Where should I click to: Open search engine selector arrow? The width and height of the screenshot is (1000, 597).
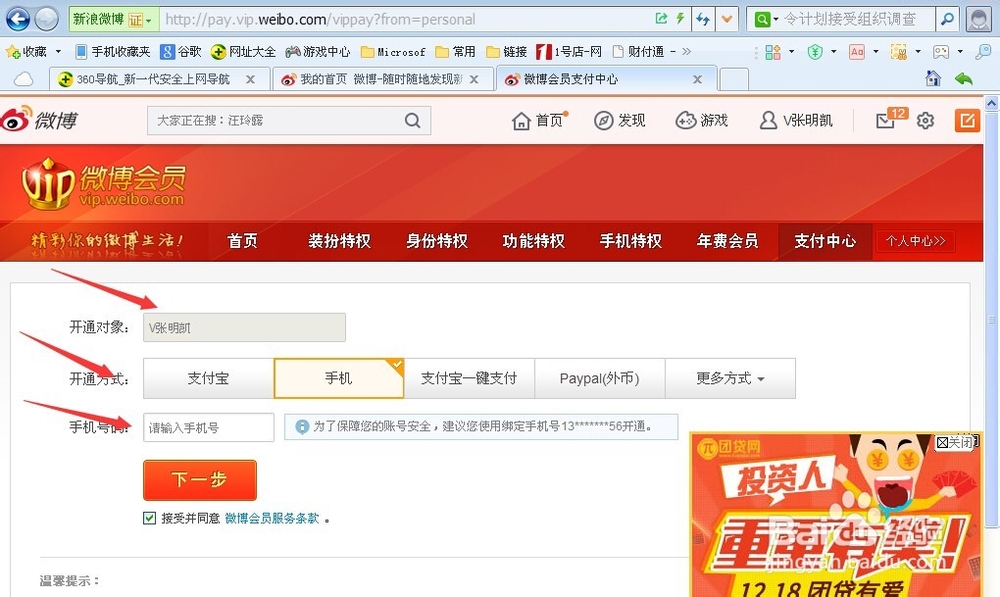point(776,20)
